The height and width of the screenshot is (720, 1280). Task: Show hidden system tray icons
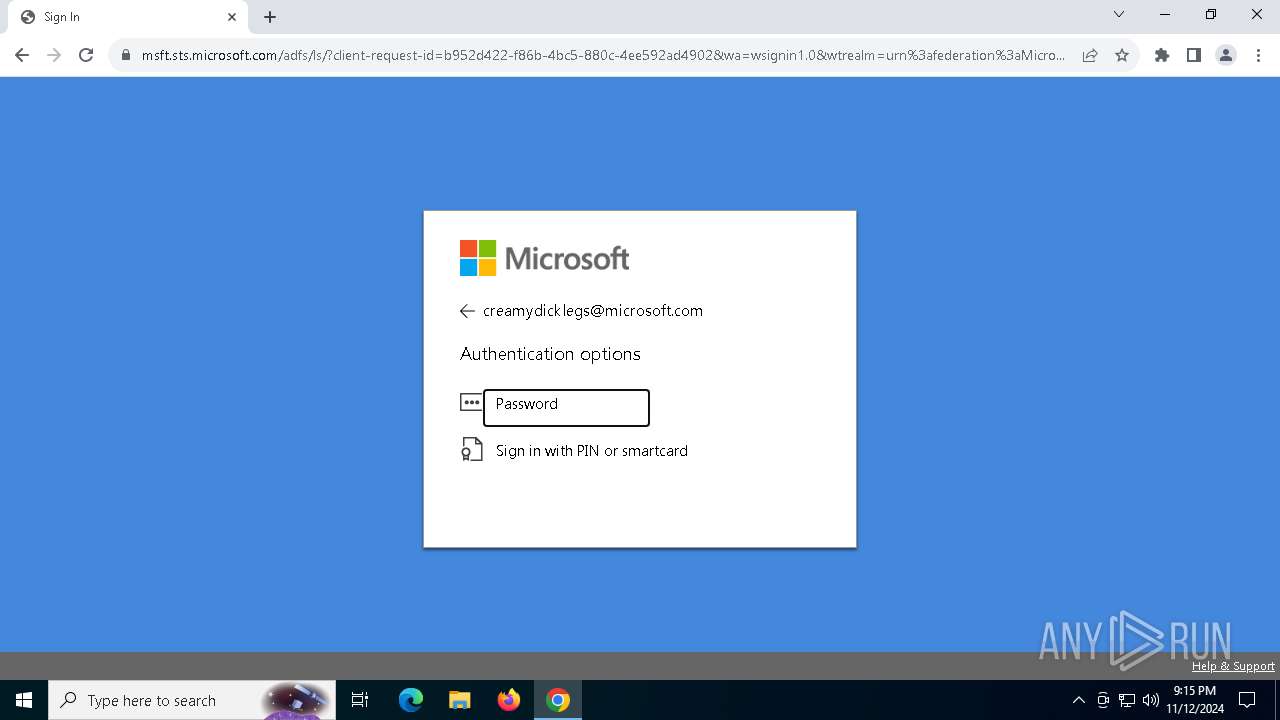coord(1078,700)
